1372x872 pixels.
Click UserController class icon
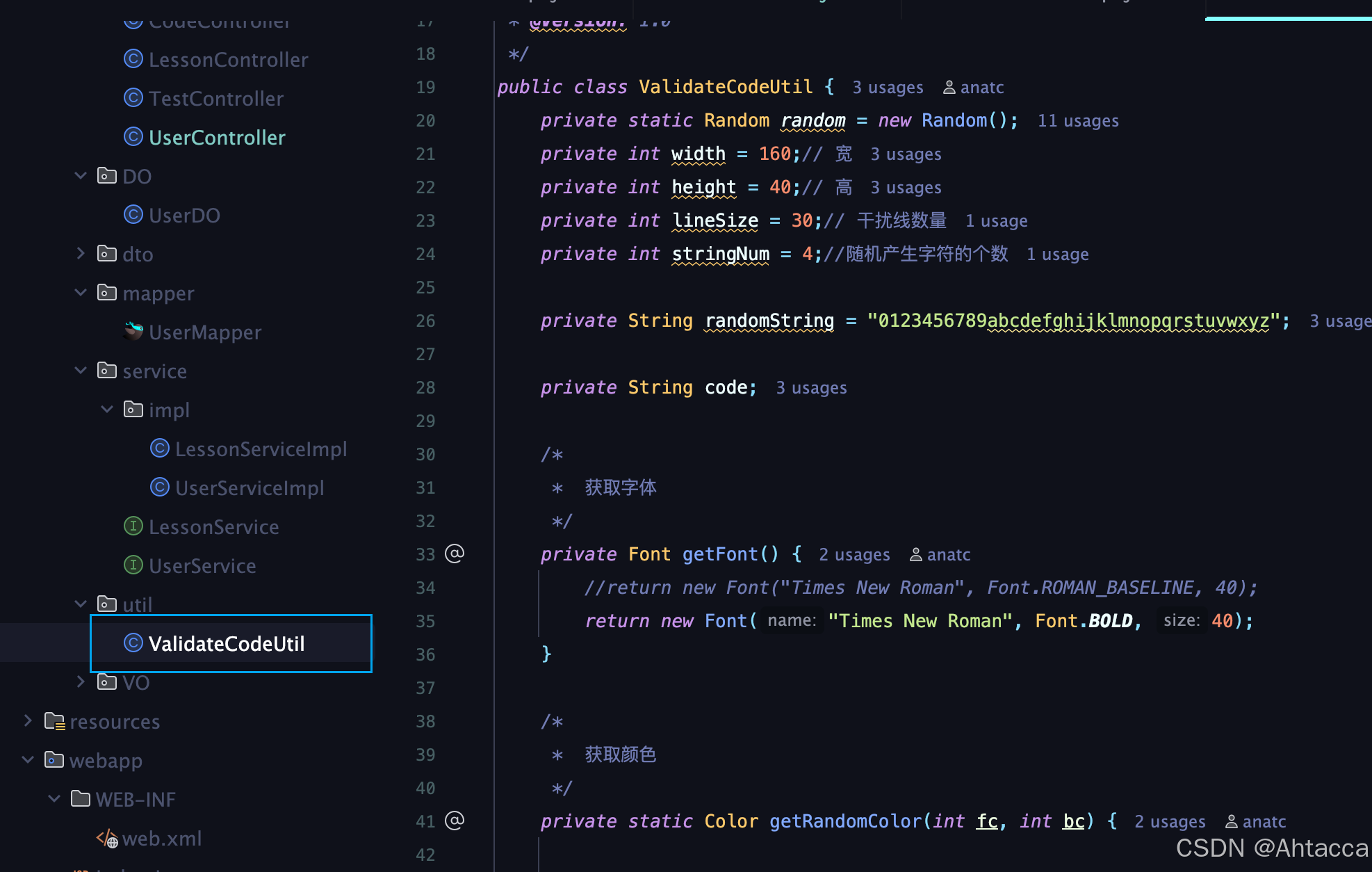[133, 137]
